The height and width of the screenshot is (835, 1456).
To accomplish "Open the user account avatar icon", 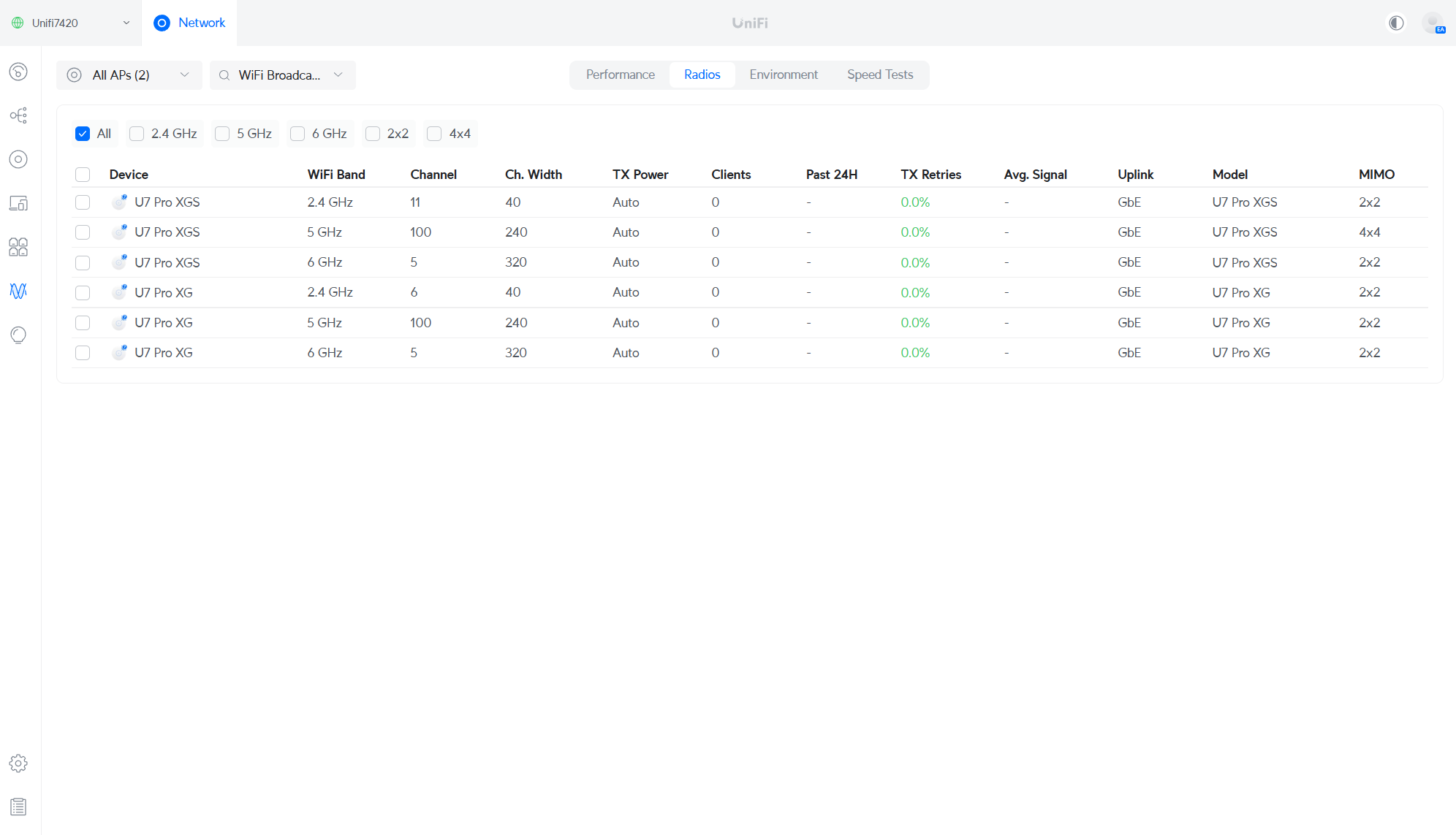I will click(1433, 23).
